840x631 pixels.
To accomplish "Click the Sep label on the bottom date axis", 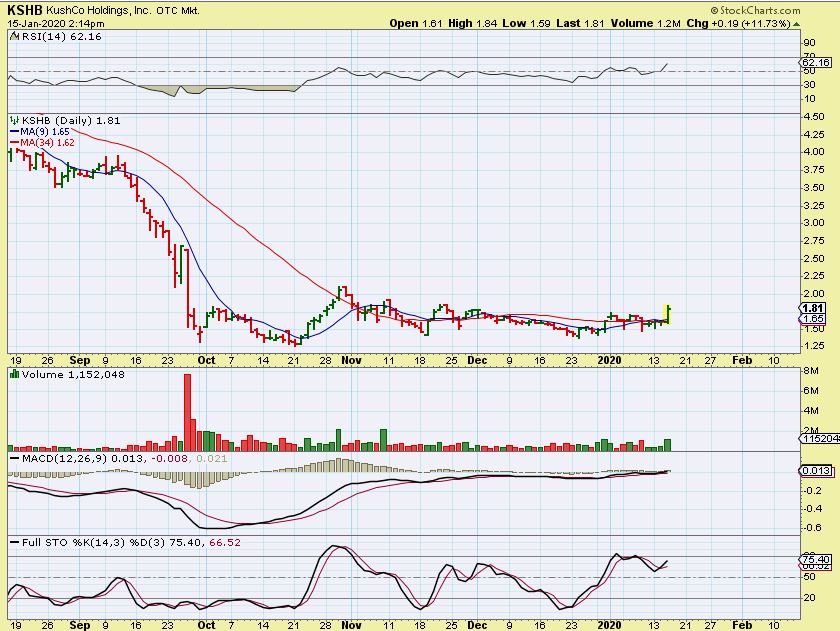I will pyautogui.click(x=79, y=625).
